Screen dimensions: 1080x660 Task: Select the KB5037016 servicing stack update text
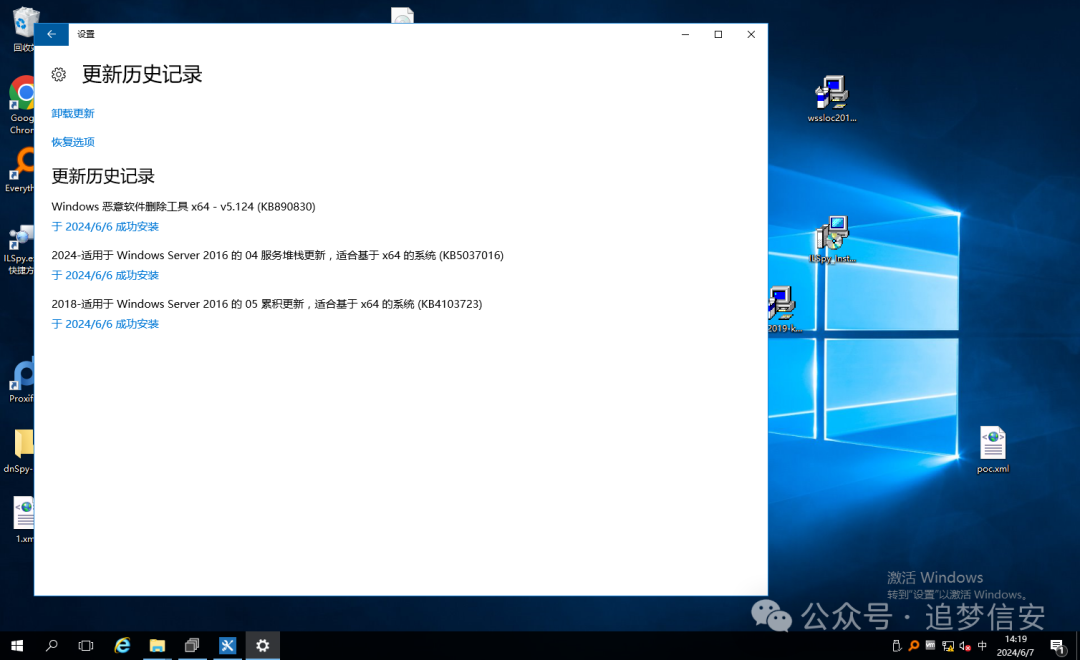[278, 256]
